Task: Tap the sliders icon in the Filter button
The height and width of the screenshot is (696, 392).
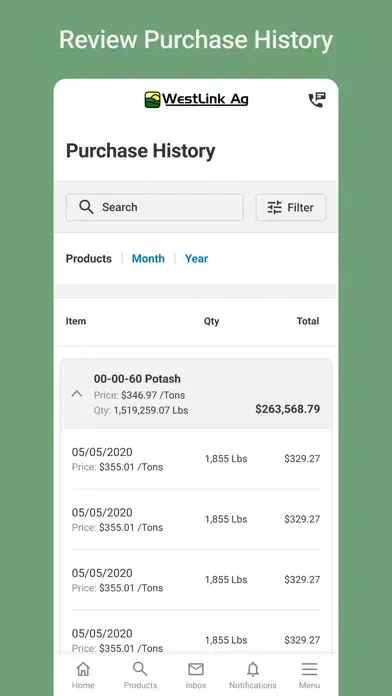Action: [274, 207]
